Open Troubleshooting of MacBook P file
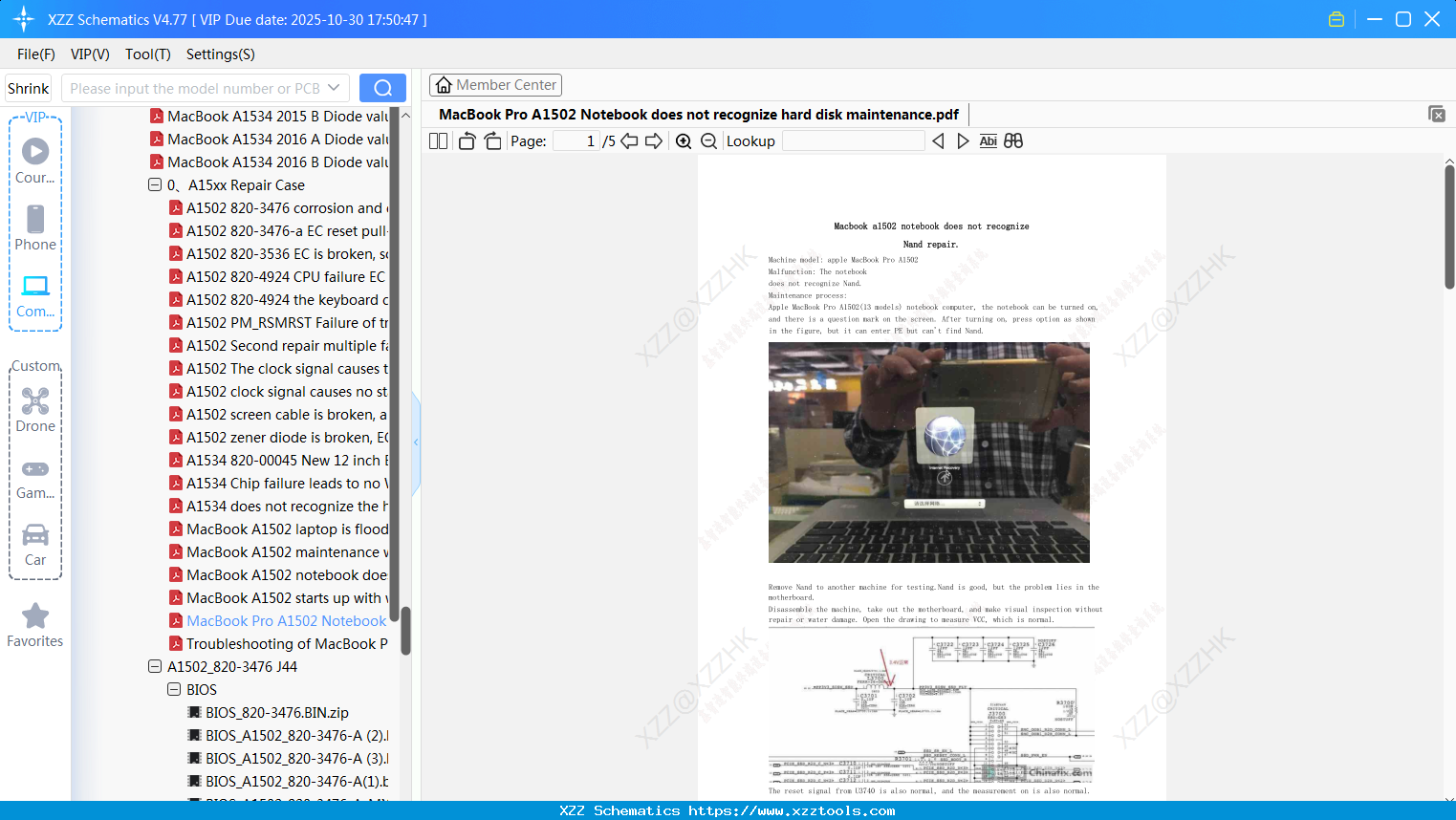Image resolution: width=1456 pixels, height=820 pixels. [x=279, y=644]
